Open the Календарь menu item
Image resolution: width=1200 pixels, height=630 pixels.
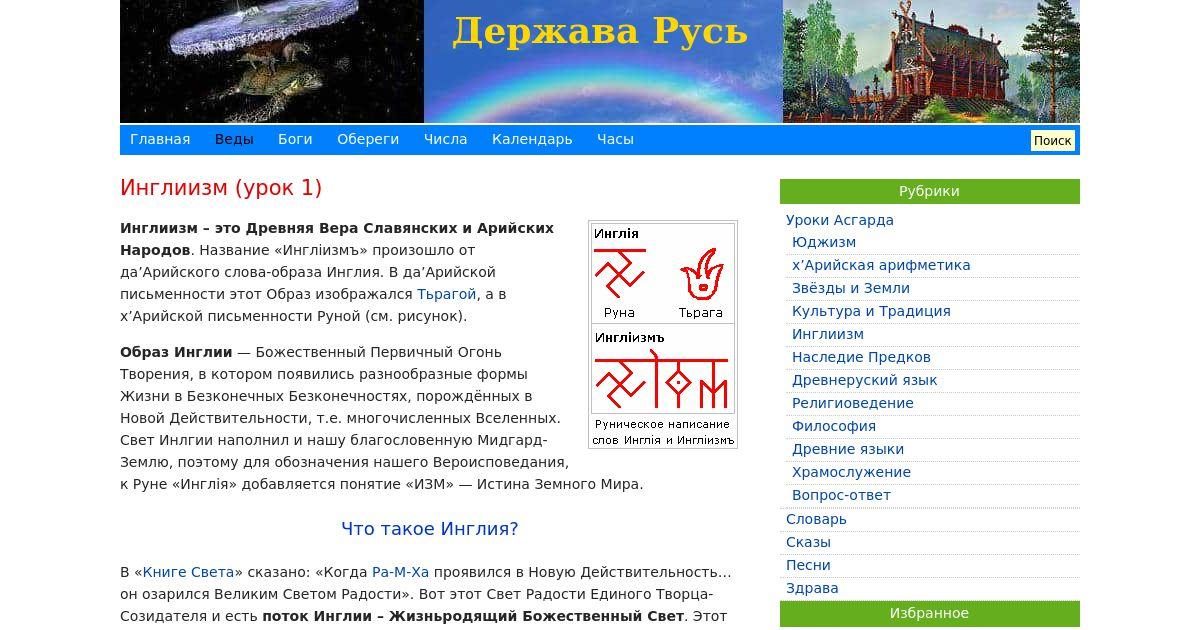[532, 140]
